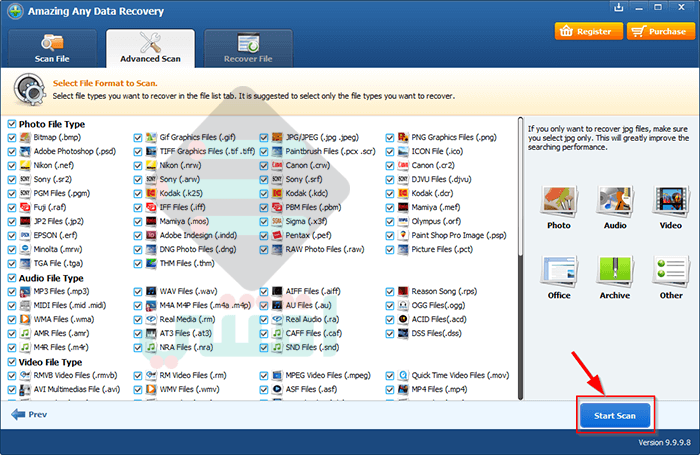Toggle the RAW Photo Files (.raw) checkbox
Viewport: 700px width, 455px height.
click(264, 250)
